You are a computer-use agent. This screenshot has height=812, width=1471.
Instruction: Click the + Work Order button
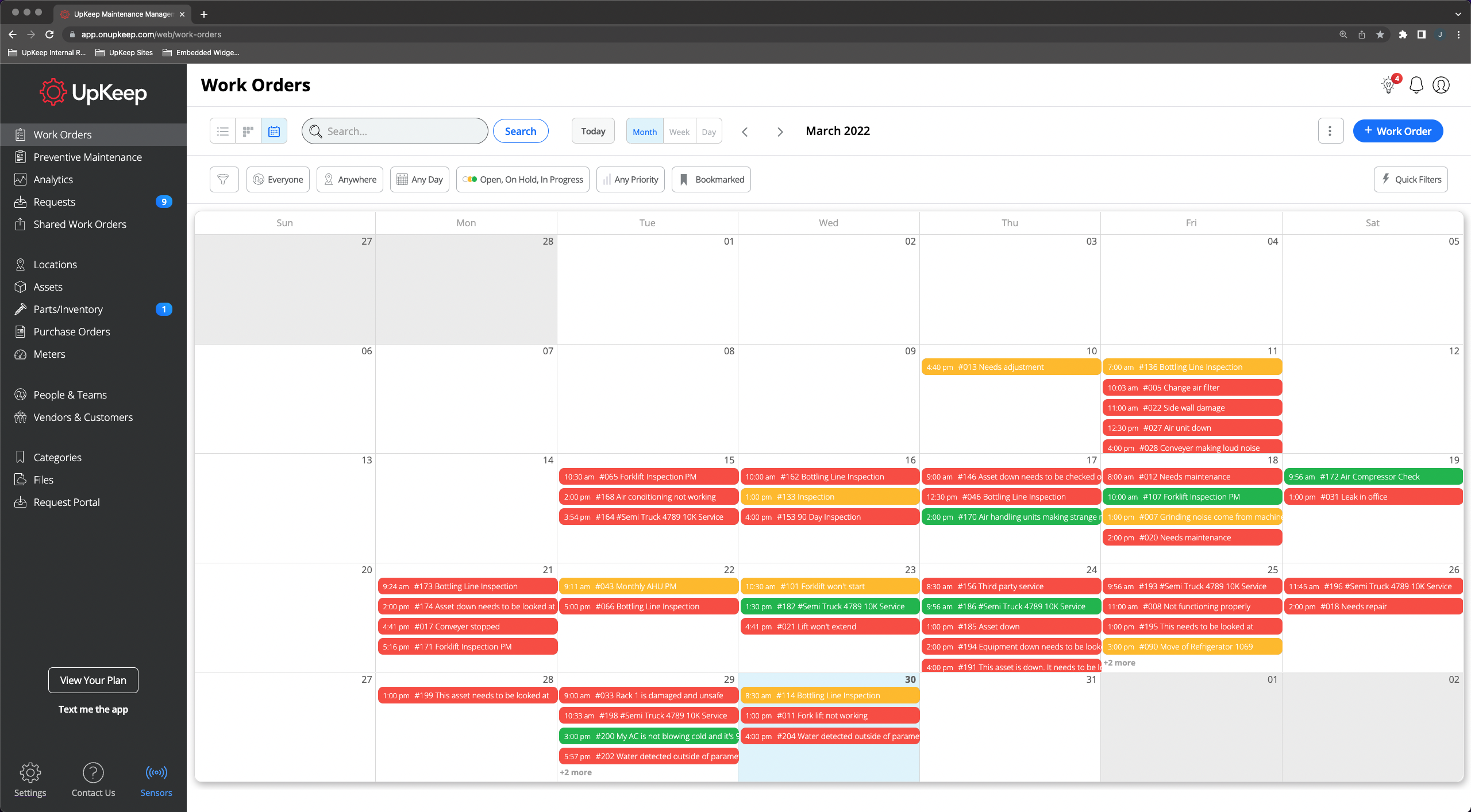(x=1397, y=131)
